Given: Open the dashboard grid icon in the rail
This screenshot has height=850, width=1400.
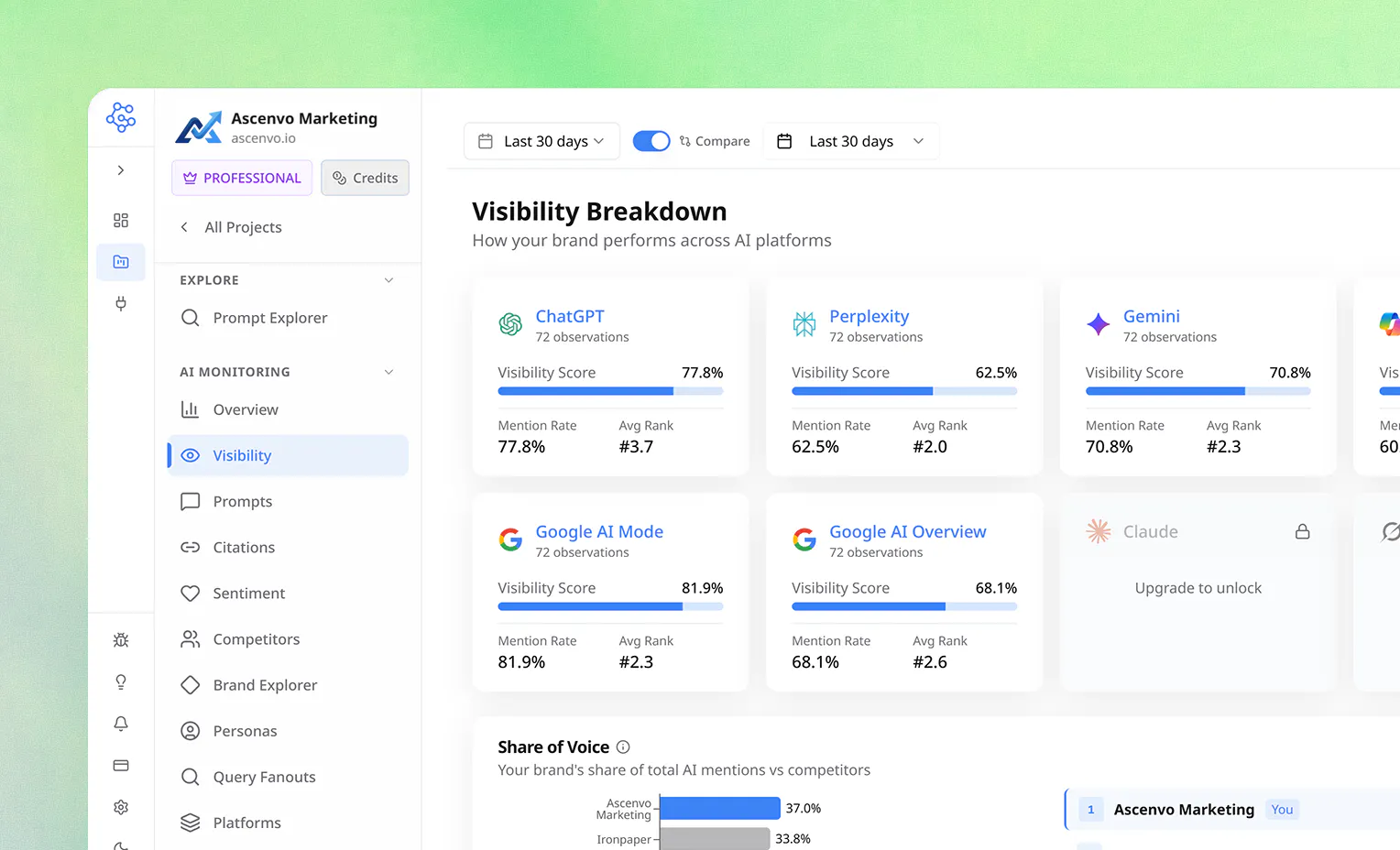Looking at the screenshot, I should pyautogui.click(x=121, y=221).
